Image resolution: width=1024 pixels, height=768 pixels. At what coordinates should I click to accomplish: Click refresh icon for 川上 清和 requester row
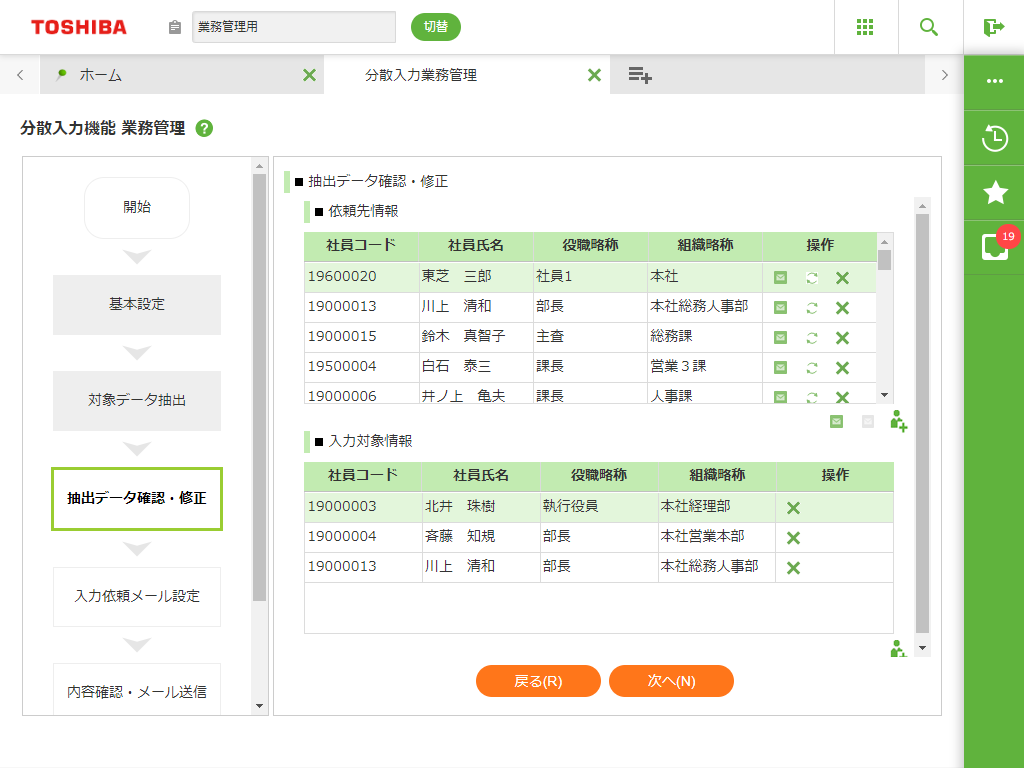(812, 307)
